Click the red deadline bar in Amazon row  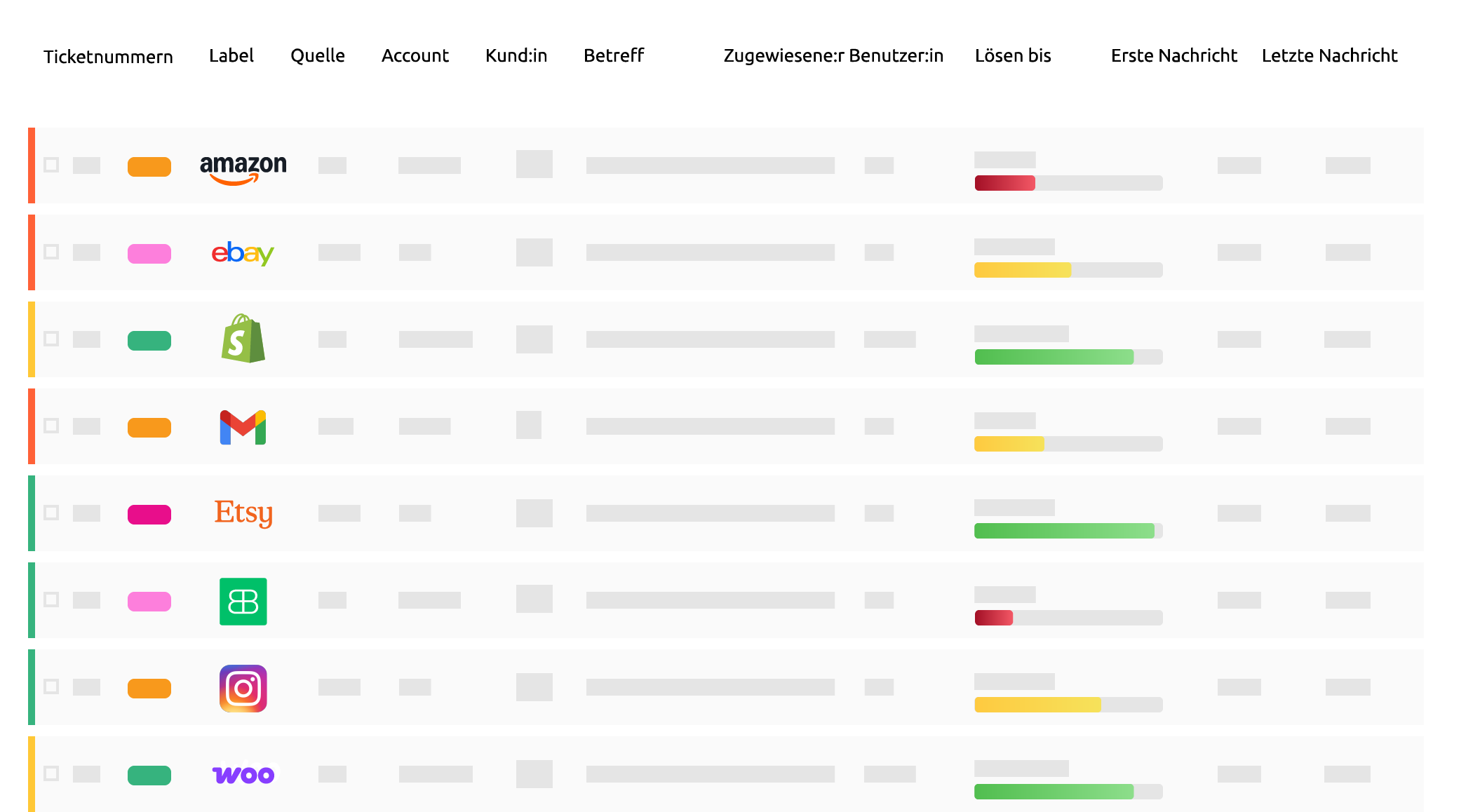1005,183
